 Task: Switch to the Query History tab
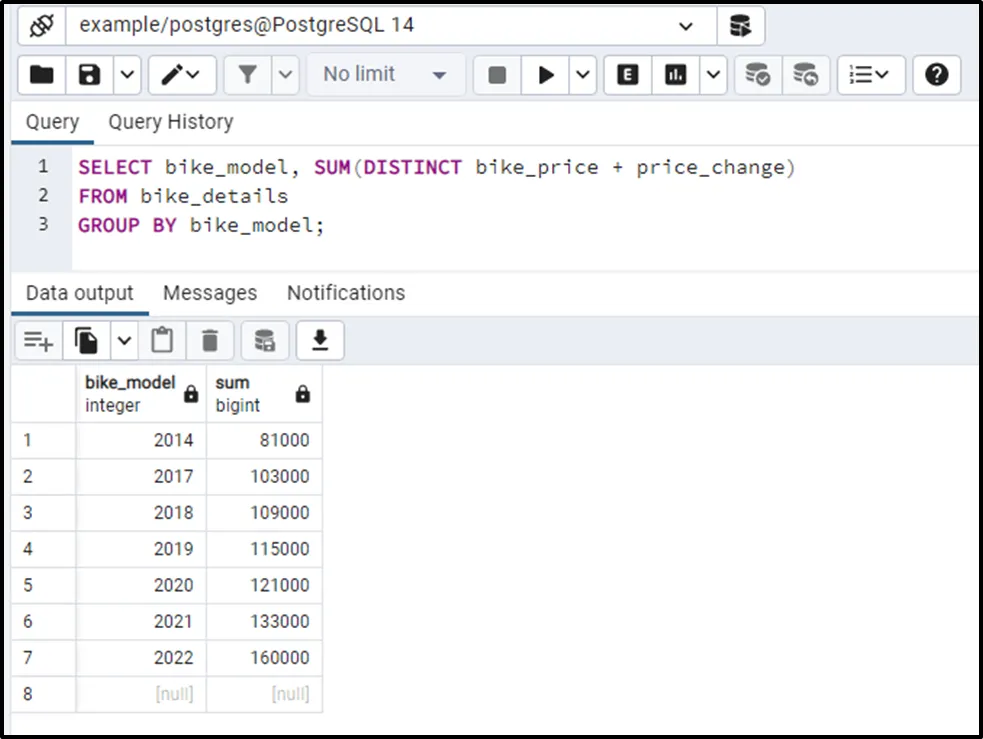click(170, 122)
